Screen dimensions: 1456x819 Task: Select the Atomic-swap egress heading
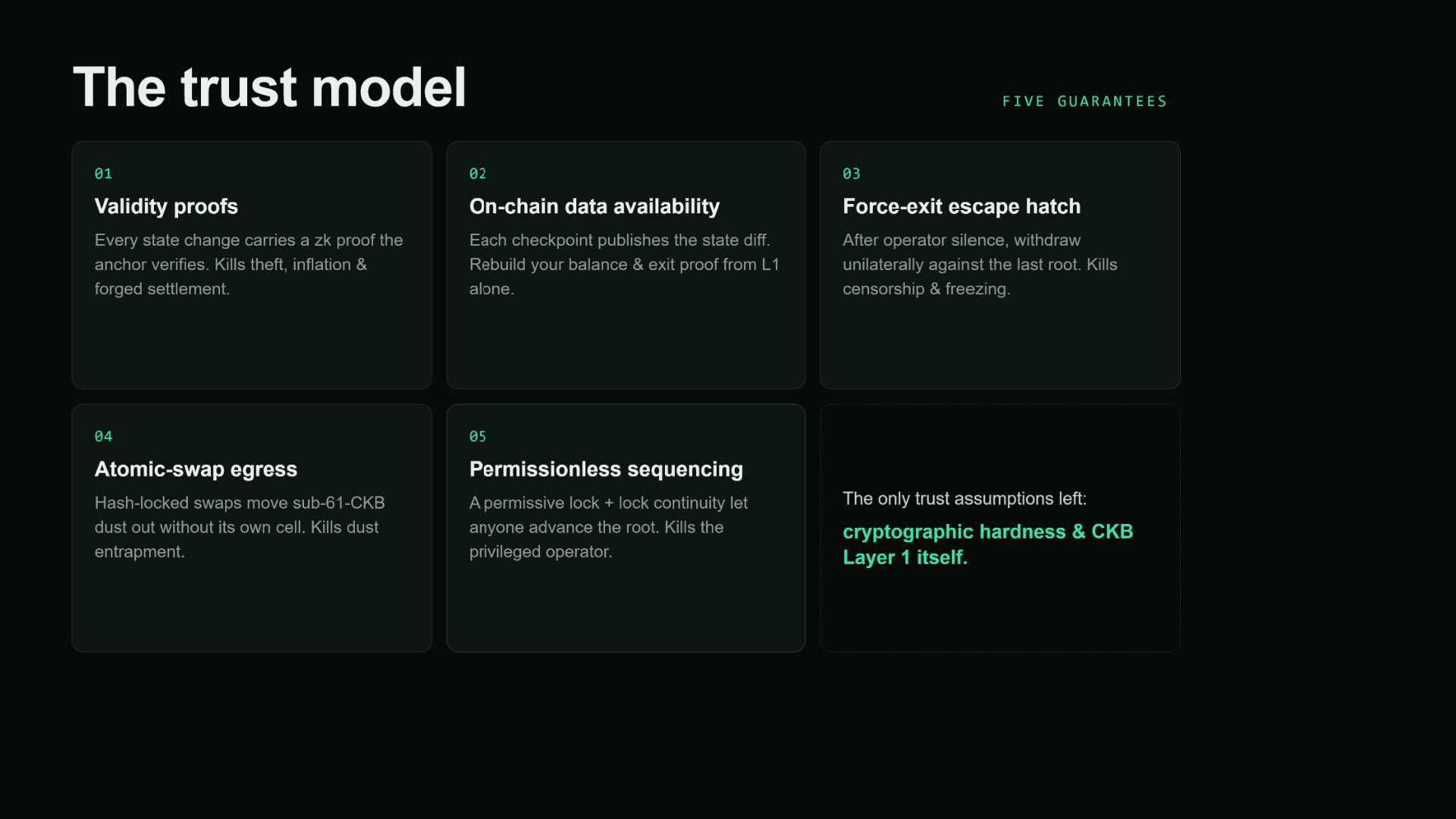point(196,469)
